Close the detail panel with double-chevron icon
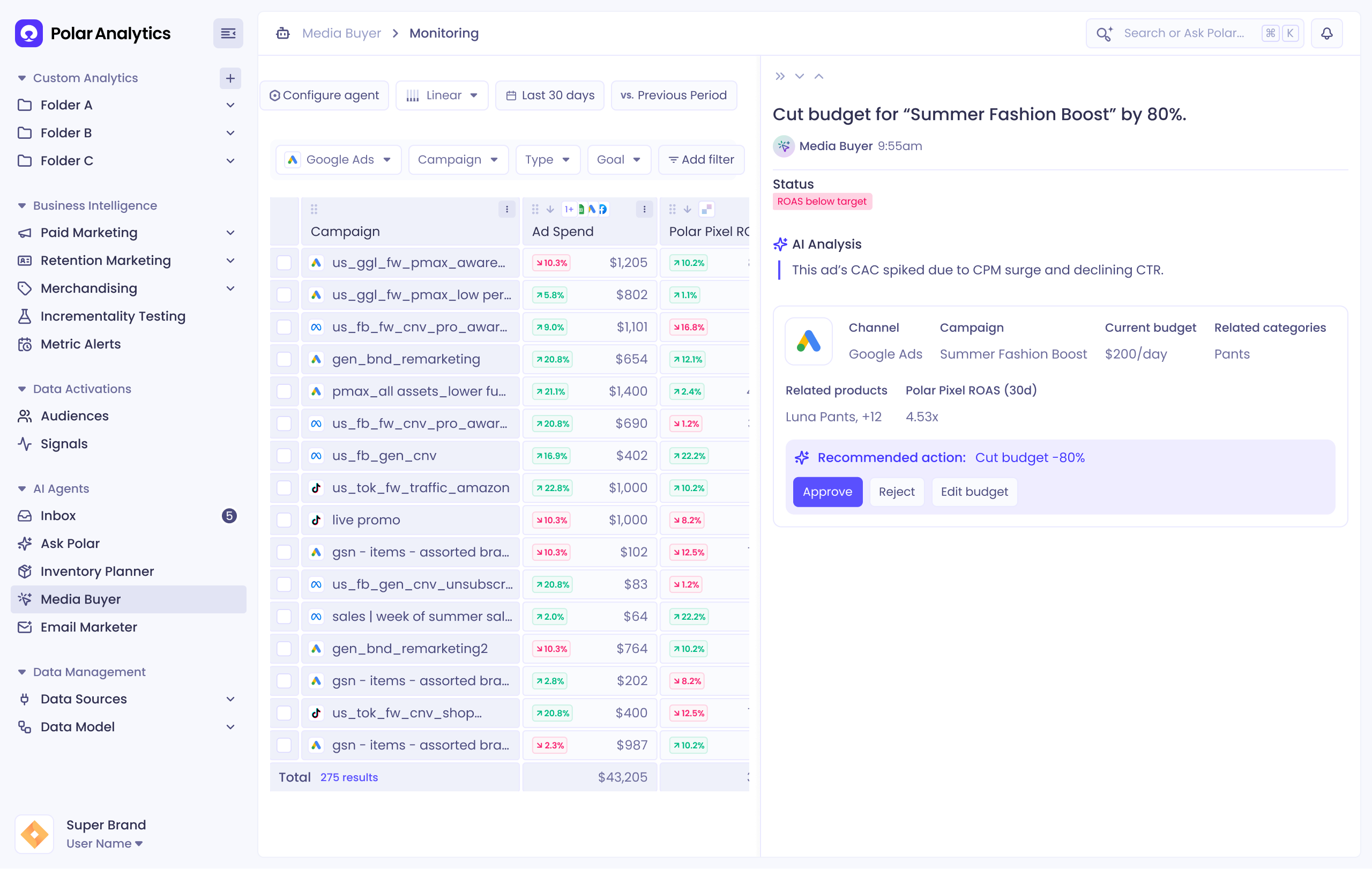Screen dimensions: 1372x869 pyautogui.click(x=780, y=76)
